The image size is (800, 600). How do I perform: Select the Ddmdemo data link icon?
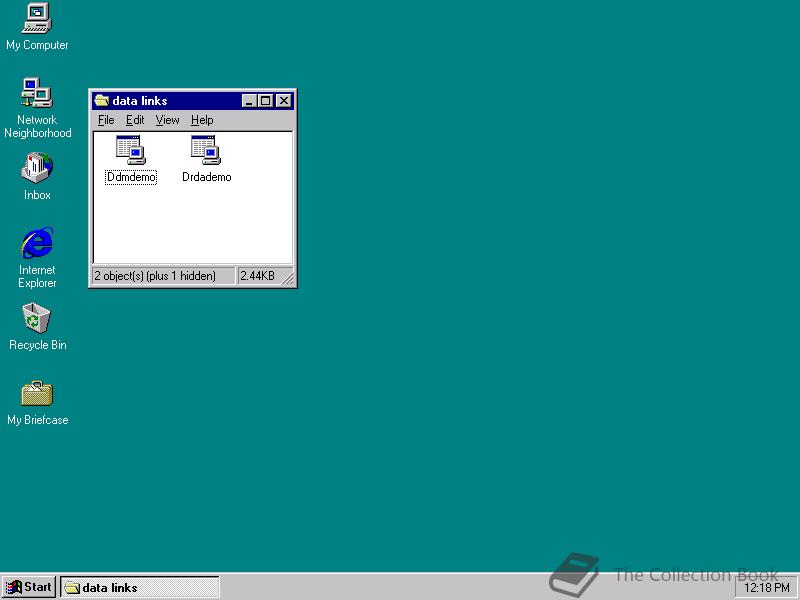coord(131,149)
